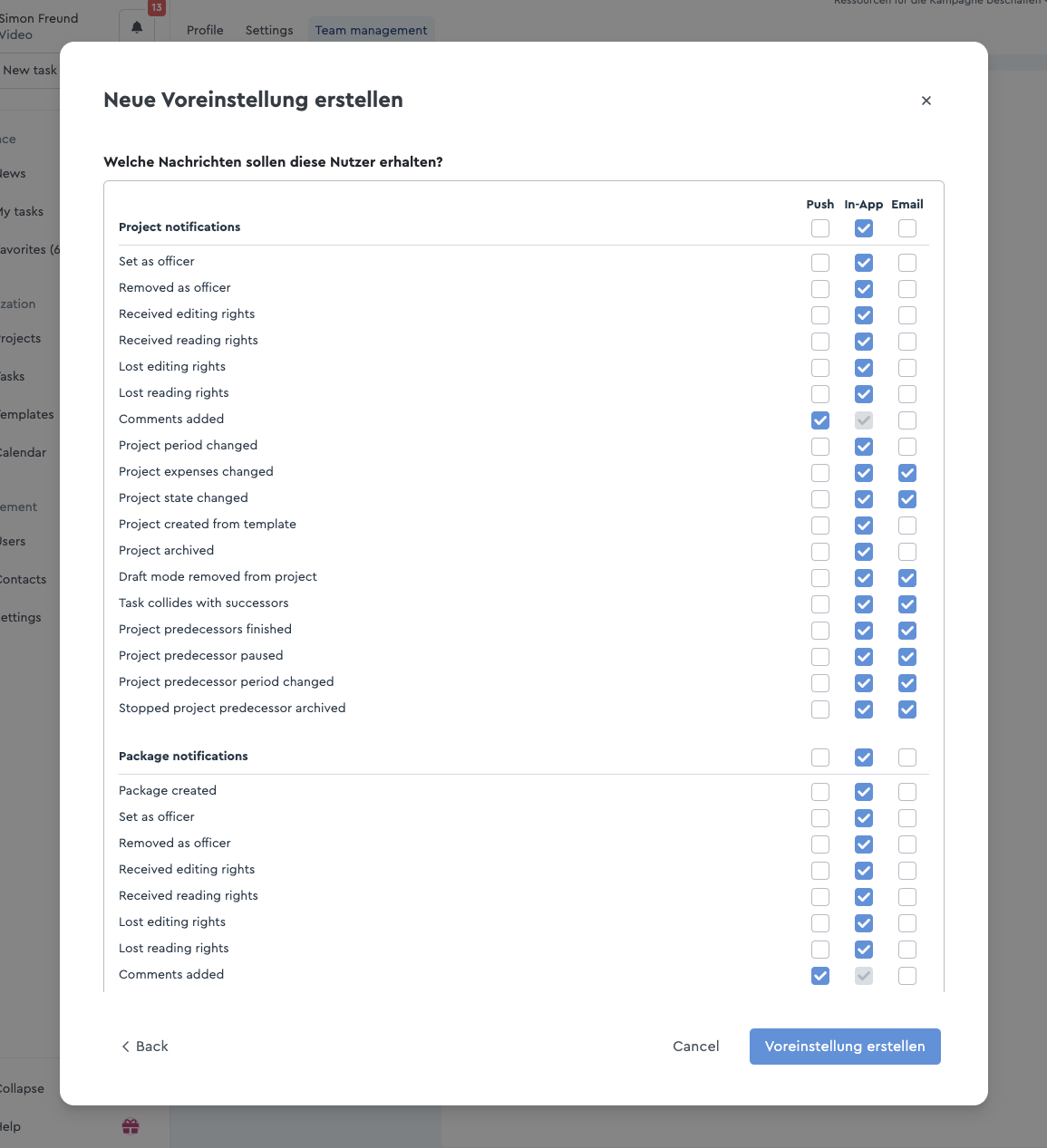Enable Email for all Package notifications
The image size is (1047, 1148).
pos(907,757)
